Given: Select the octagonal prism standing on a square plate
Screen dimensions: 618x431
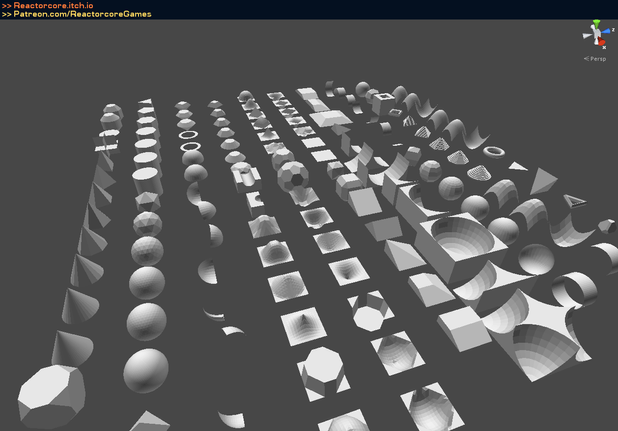Looking at the screenshot, I should pos(324,373).
